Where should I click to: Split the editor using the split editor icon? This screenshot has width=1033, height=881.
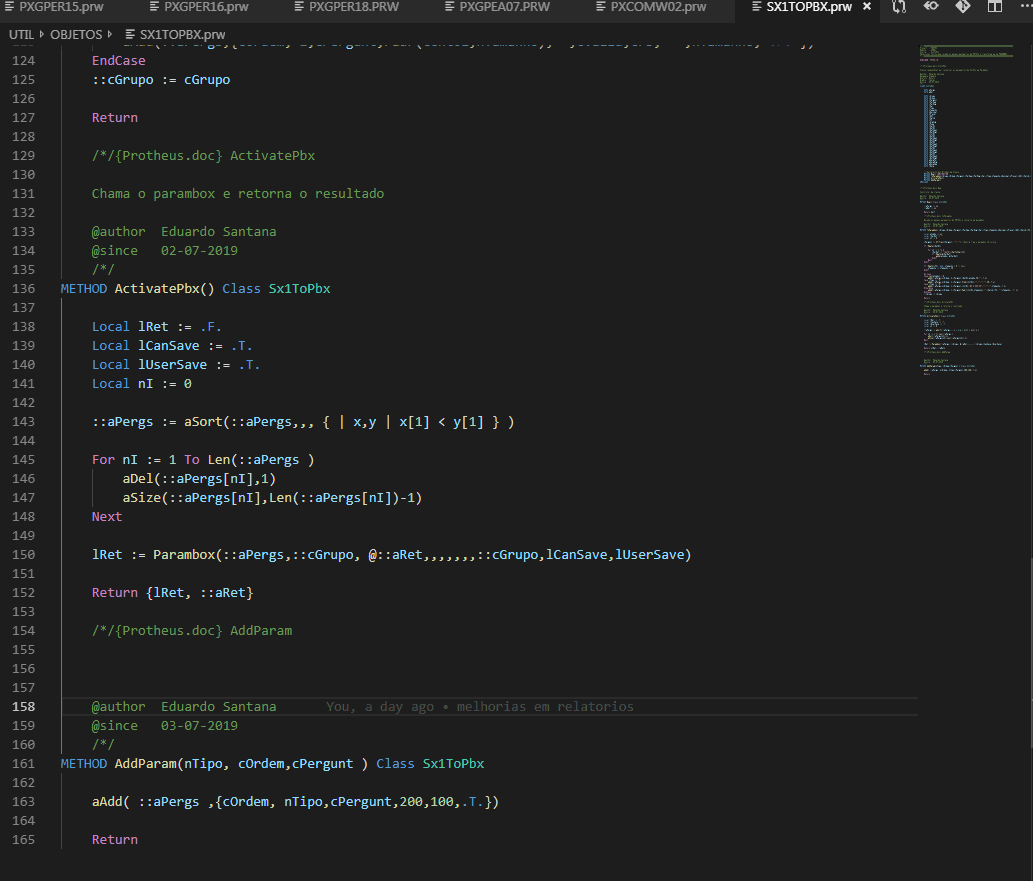click(x=994, y=7)
